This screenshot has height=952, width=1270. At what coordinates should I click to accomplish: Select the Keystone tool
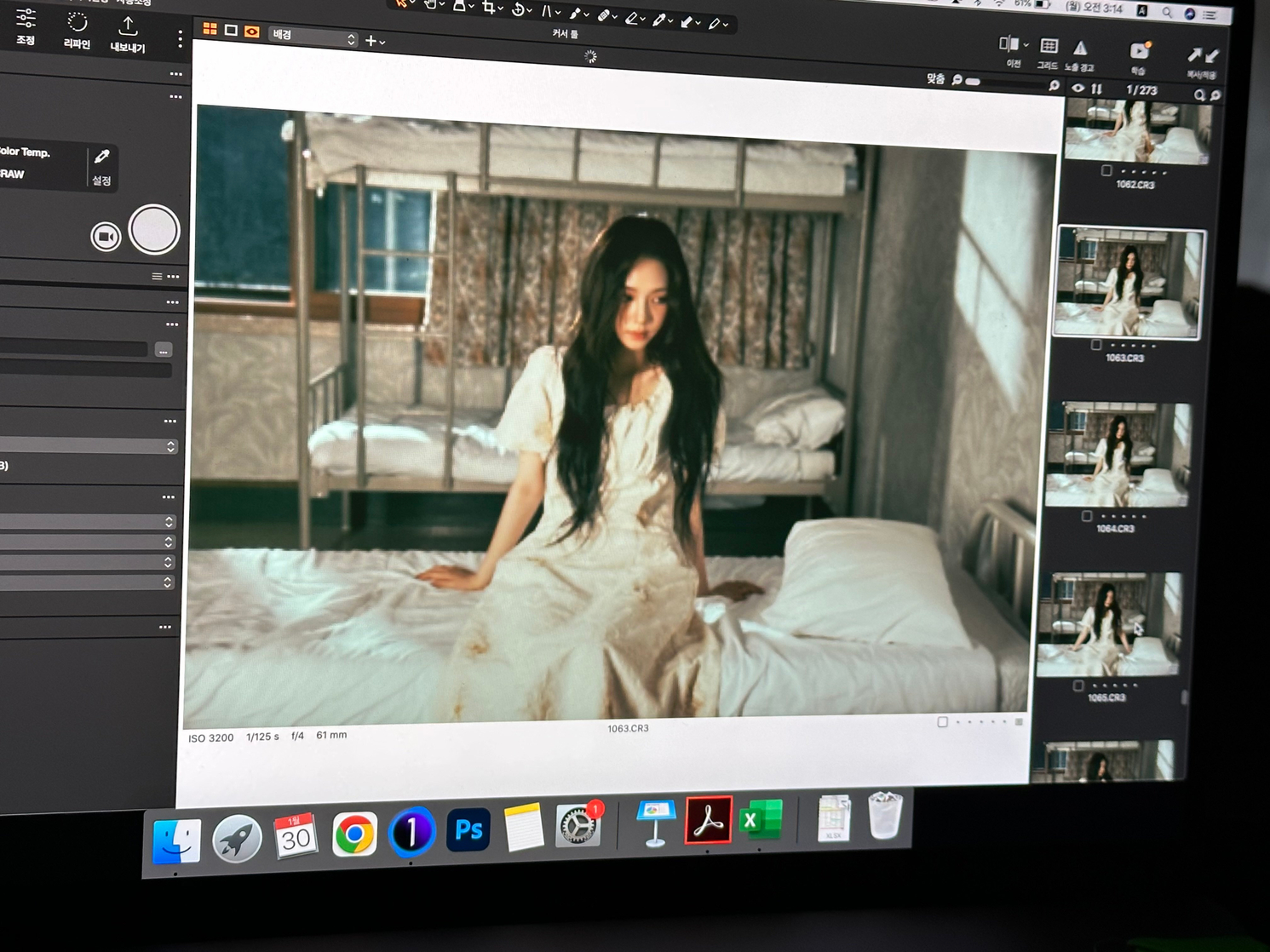(546, 11)
